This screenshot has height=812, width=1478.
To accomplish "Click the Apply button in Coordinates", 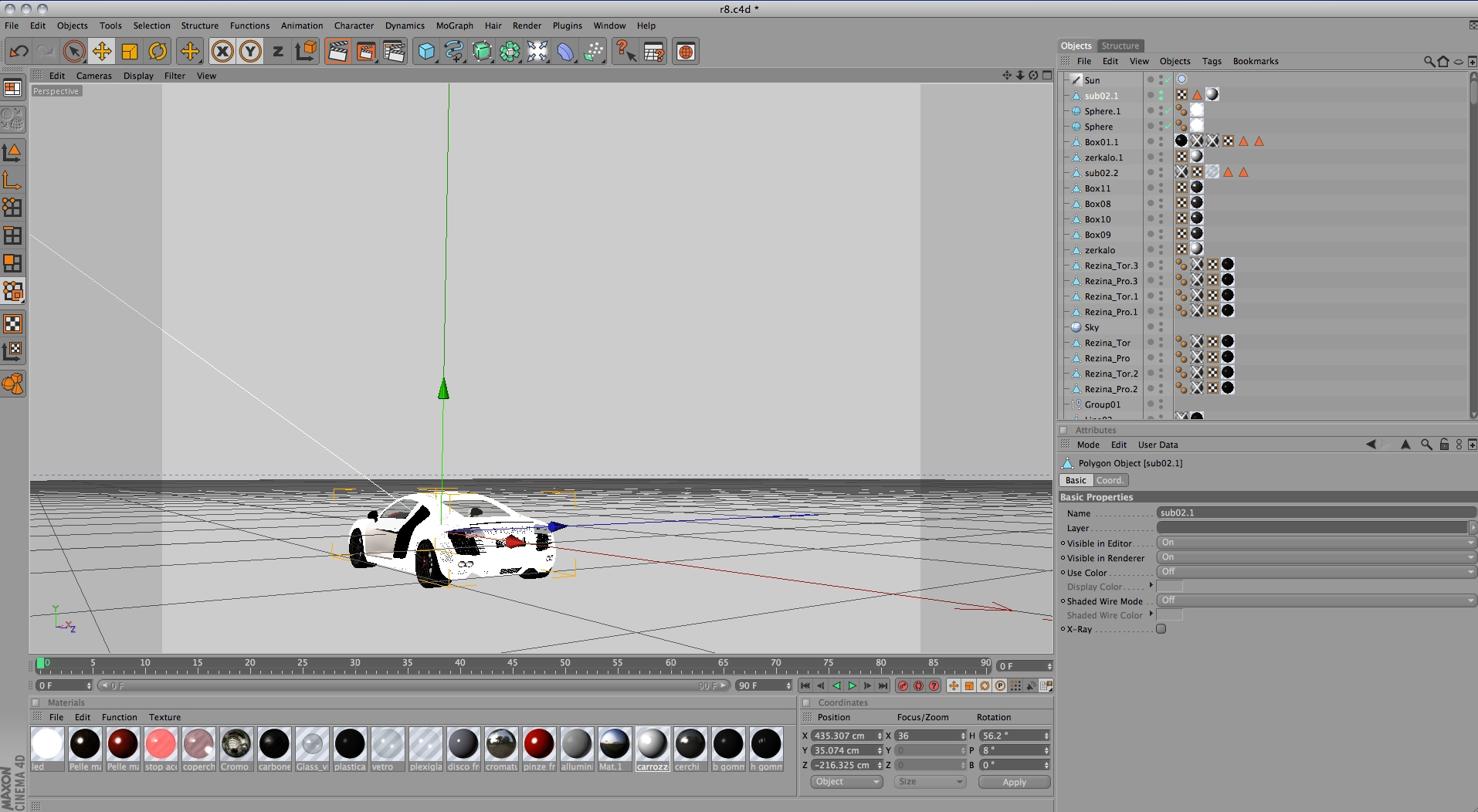I will tap(1014, 782).
